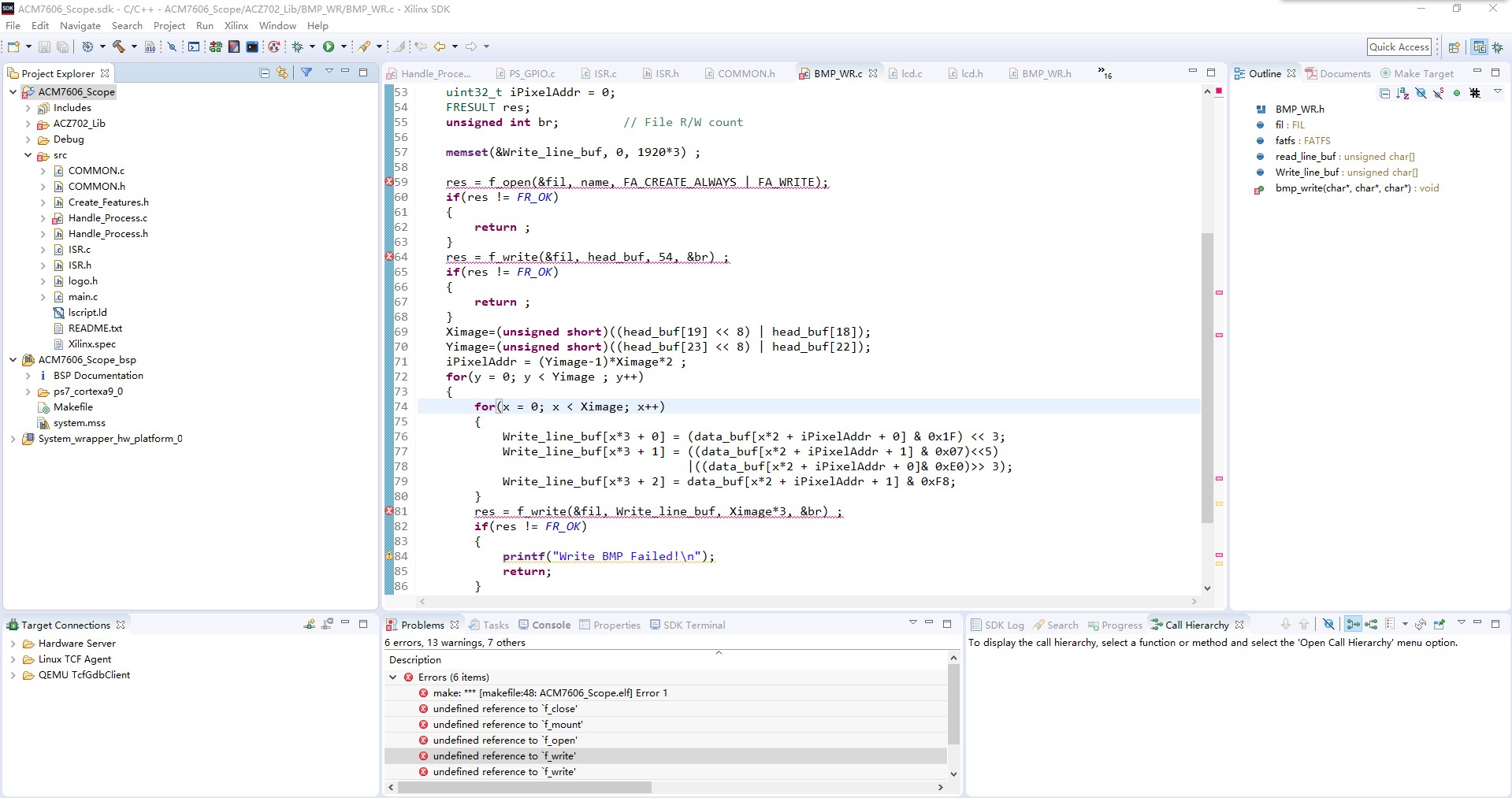This screenshot has height=798, width=1512.
Task: Collapse the ACM7606_Scope project node
Action: point(13,92)
